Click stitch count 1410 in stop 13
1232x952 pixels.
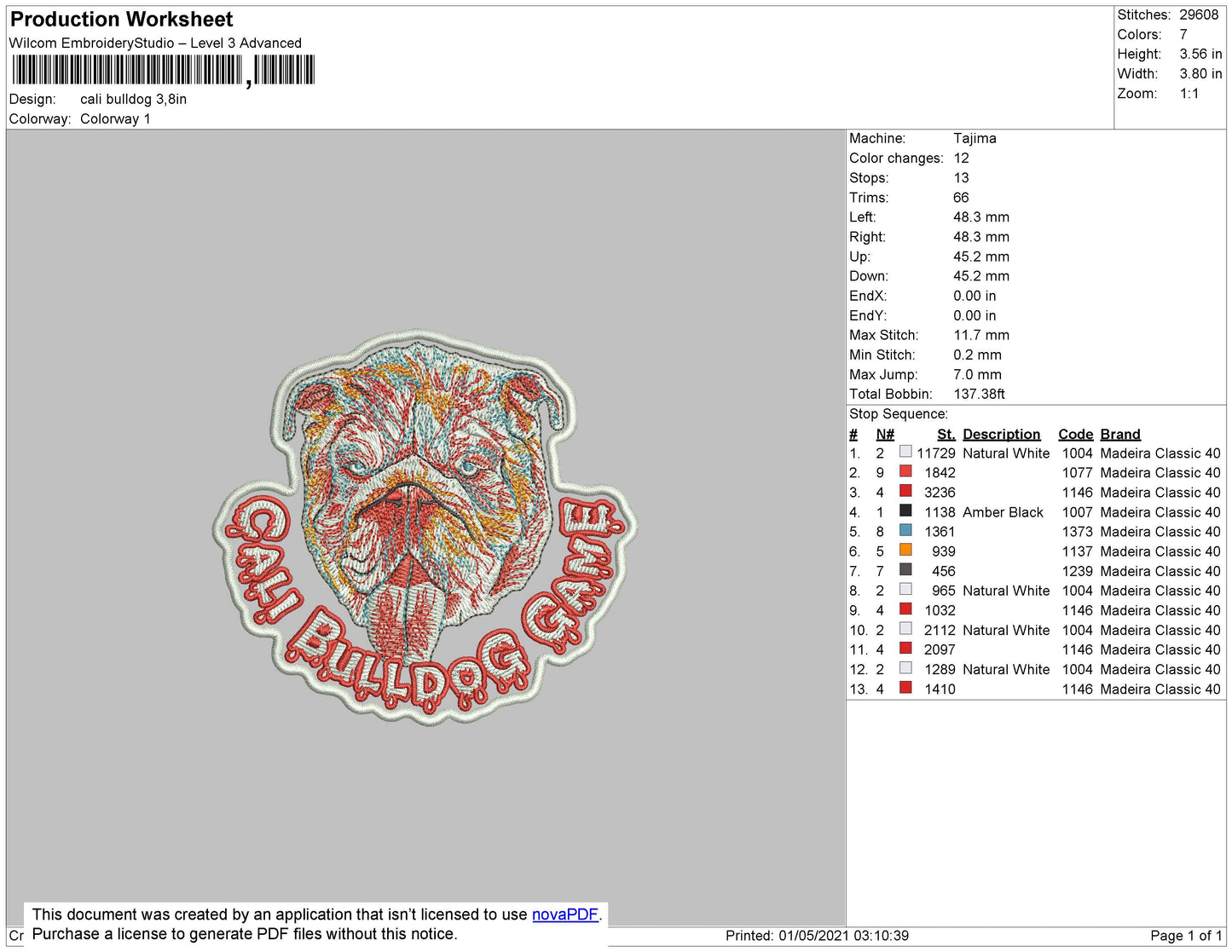click(940, 689)
